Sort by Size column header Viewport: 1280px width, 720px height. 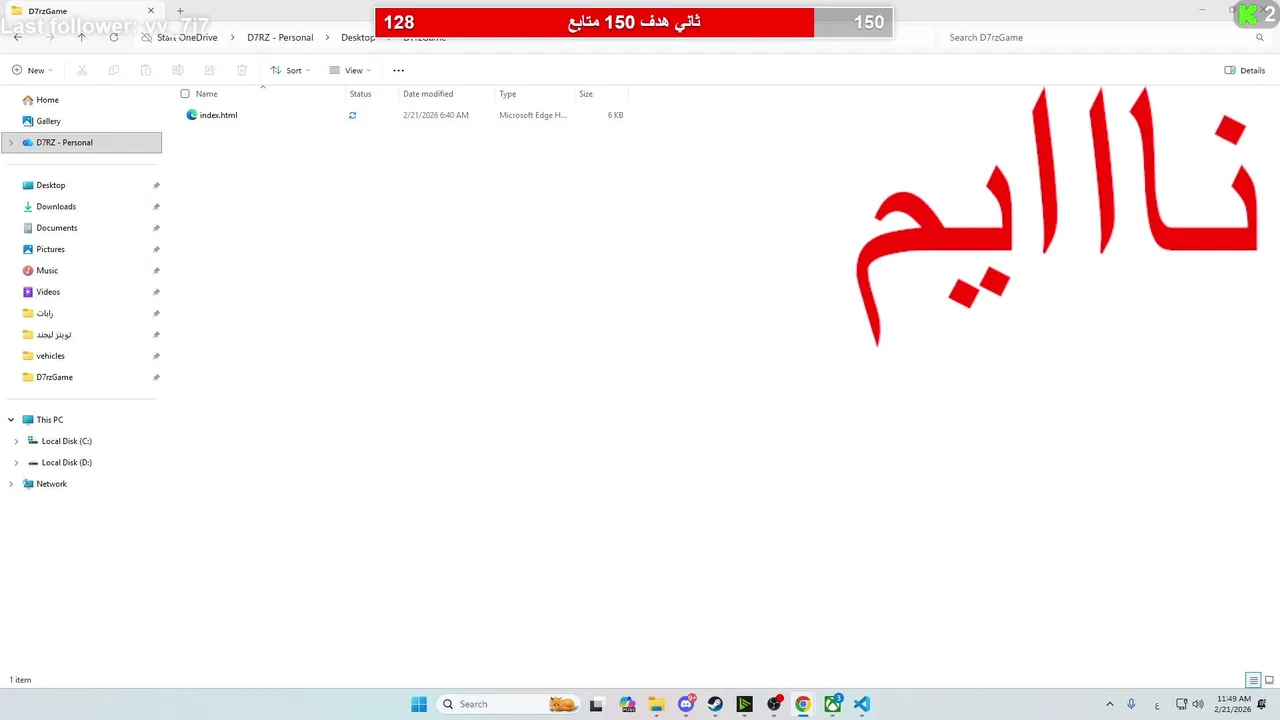586,94
